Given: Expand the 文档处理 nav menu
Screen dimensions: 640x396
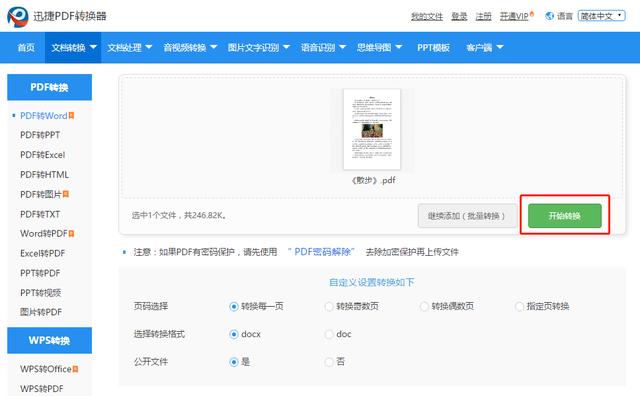Looking at the screenshot, I should [129, 47].
